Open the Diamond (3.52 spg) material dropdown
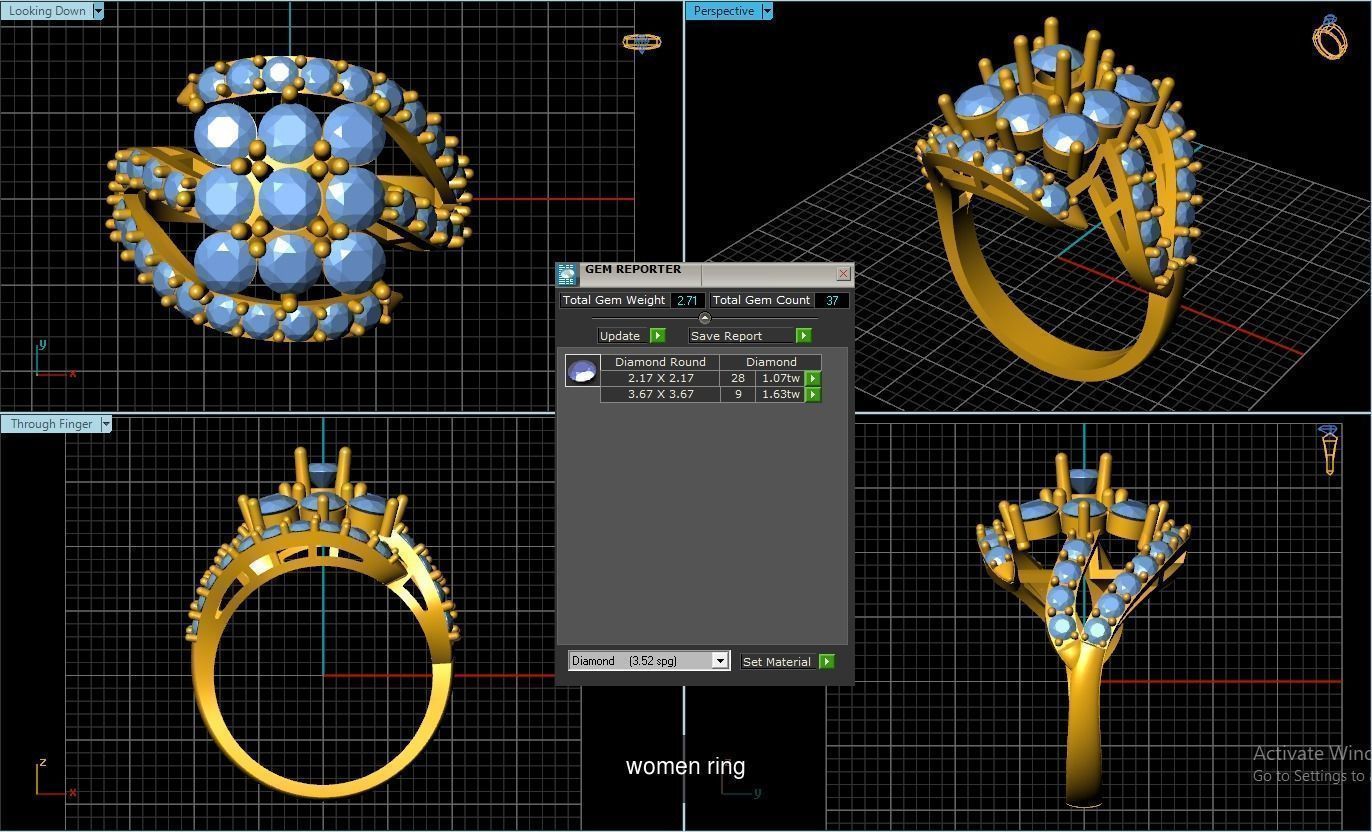1372x832 pixels. coord(719,661)
